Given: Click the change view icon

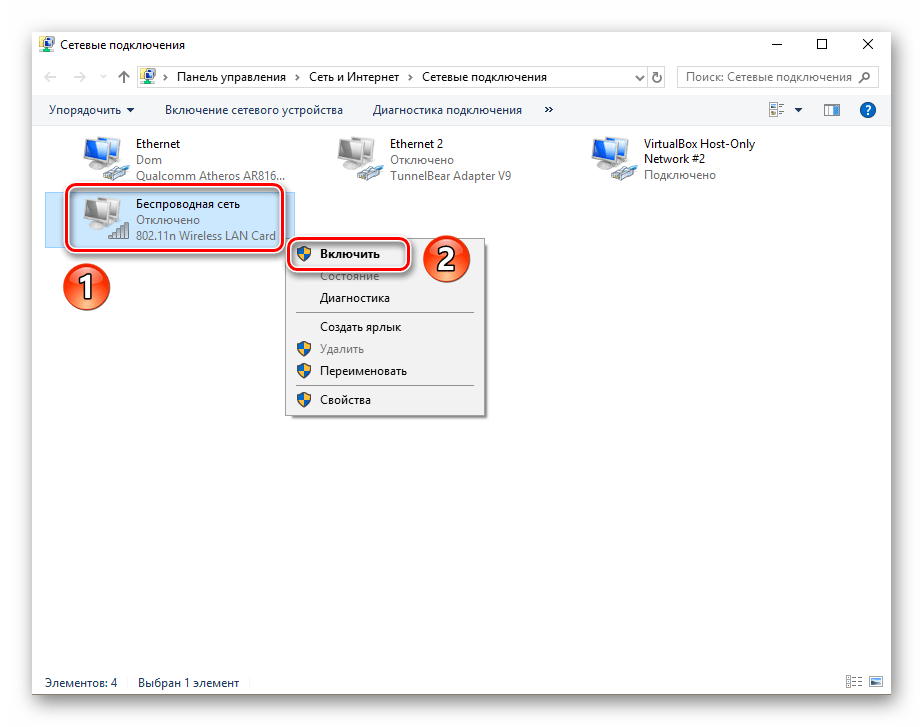Looking at the screenshot, I should click(776, 109).
